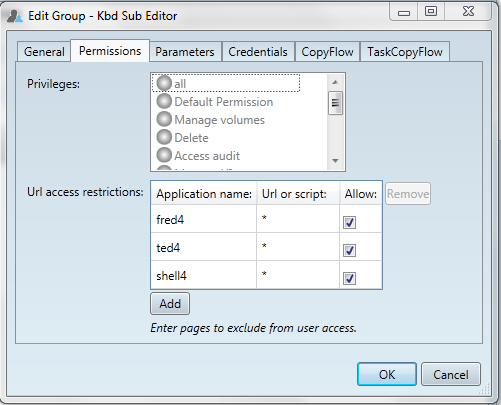The width and height of the screenshot is (501, 405).
Task: Select the shell4 application name cell
Action: click(204, 275)
